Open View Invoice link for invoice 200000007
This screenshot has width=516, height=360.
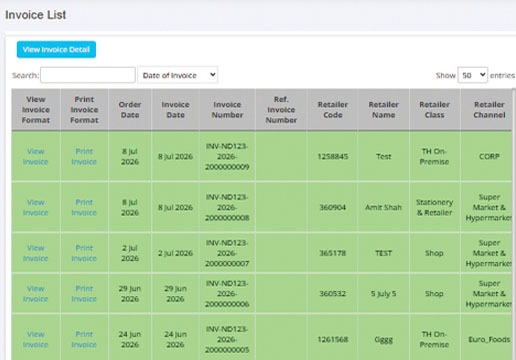click(x=36, y=253)
